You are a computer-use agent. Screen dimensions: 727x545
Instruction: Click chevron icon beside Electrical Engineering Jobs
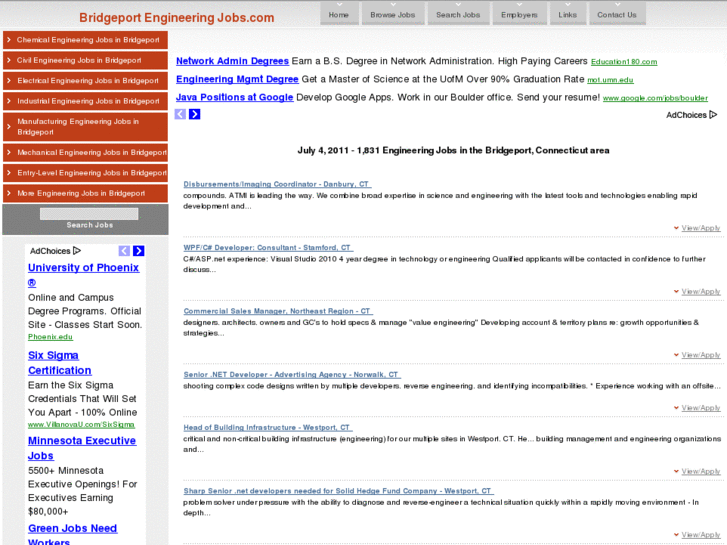(9, 81)
